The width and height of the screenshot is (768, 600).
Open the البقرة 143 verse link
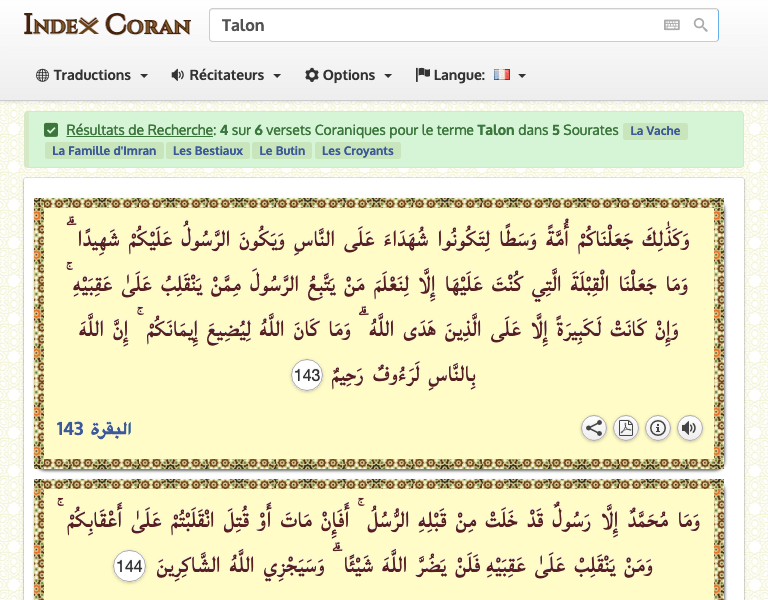click(94, 429)
